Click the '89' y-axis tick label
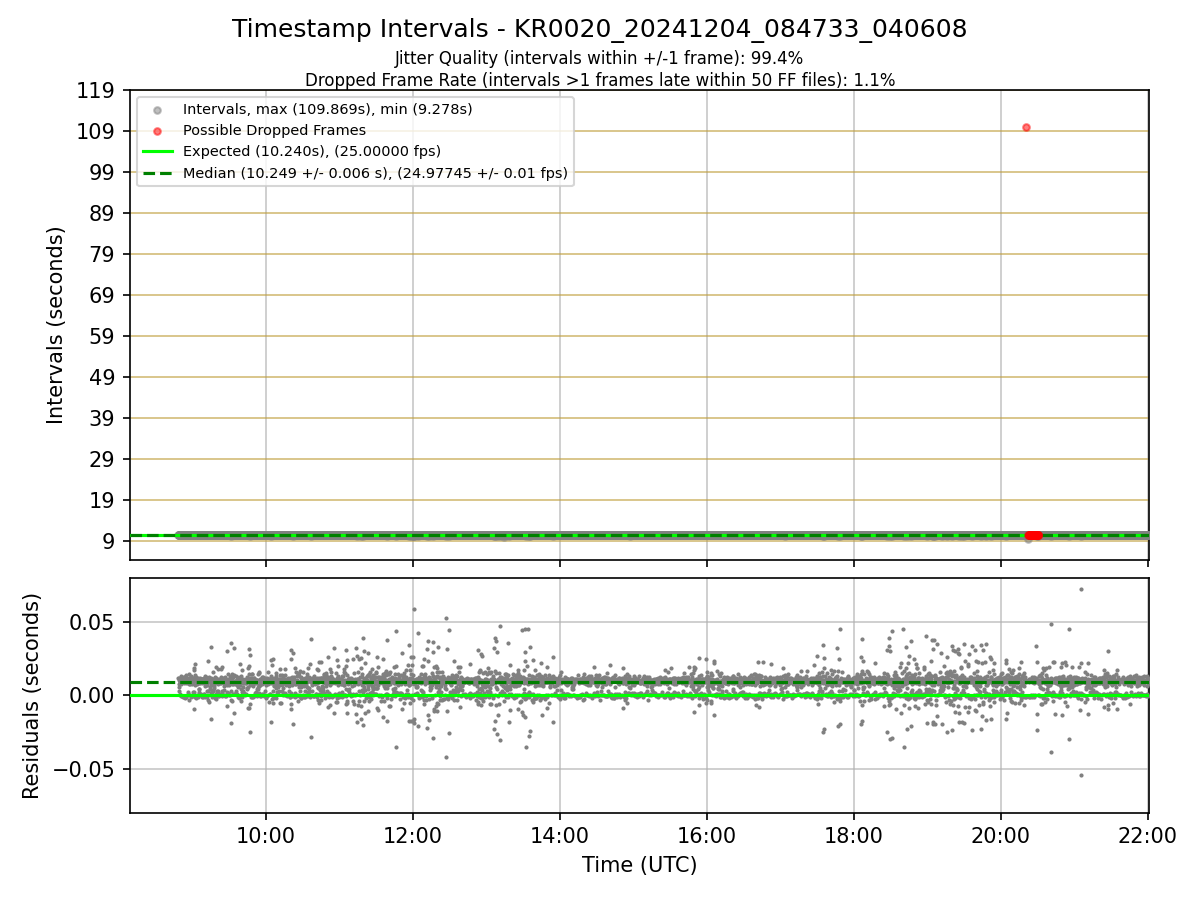Screen dimensions: 1200x900 click(104, 214)
